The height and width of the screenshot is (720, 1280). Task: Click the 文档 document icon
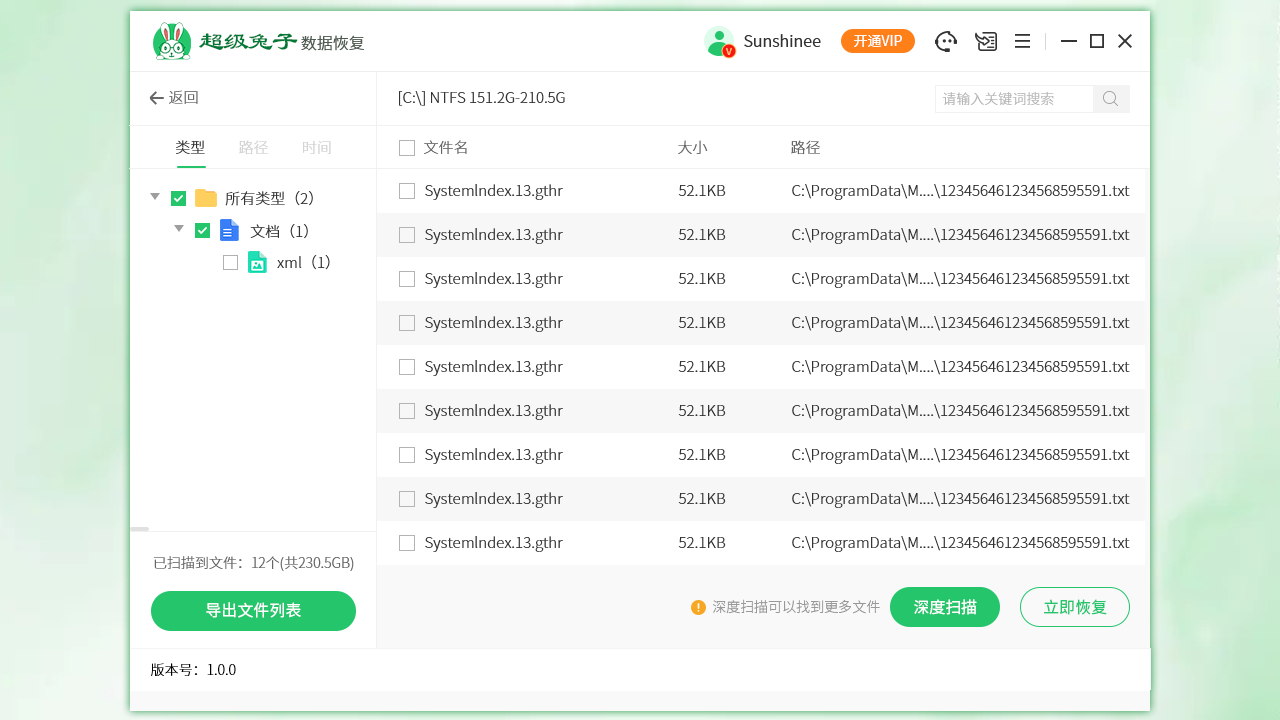coord(230,231)
